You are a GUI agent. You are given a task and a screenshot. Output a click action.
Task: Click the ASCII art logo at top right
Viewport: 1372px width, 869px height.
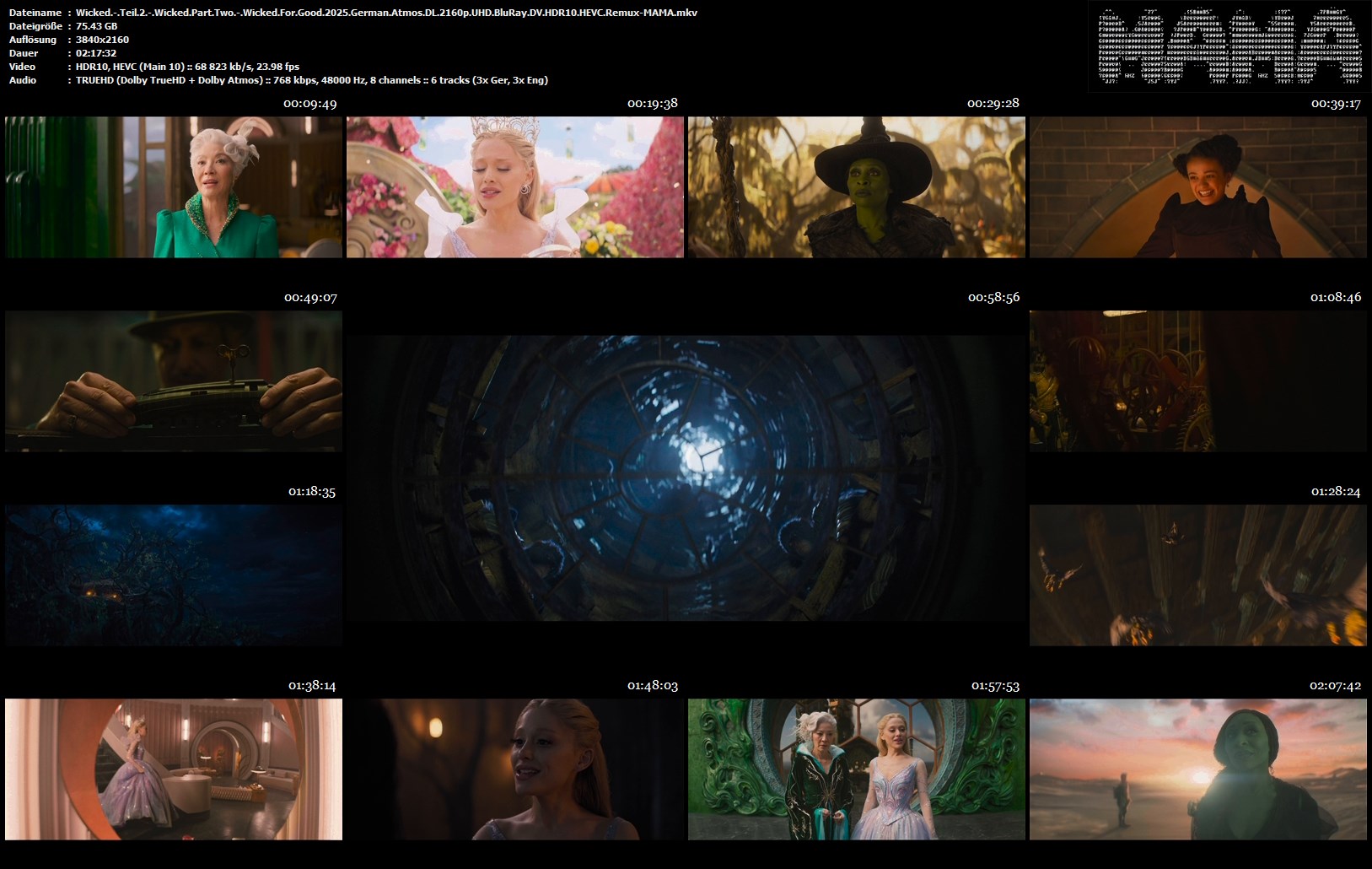click(x=1228, y=46)
